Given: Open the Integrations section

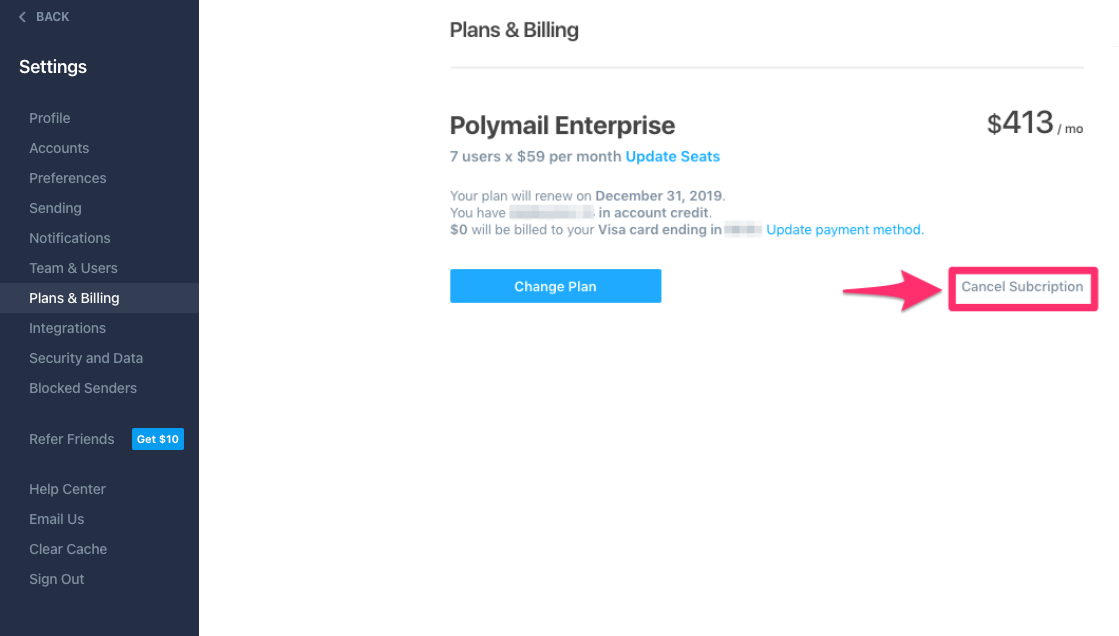Looking at the screenshot, I should (x=67, y=328).
